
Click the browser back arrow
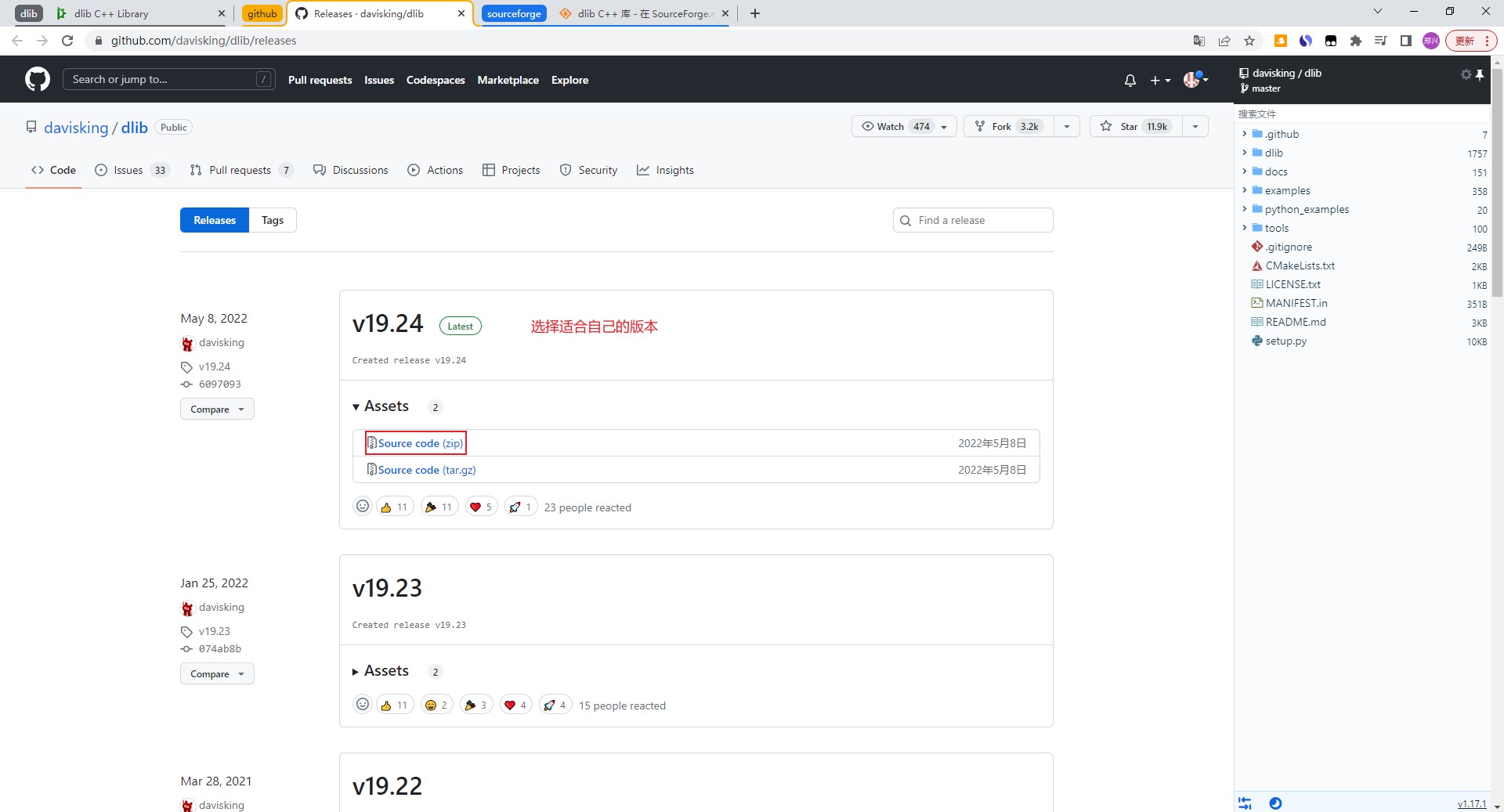point(17,41)
